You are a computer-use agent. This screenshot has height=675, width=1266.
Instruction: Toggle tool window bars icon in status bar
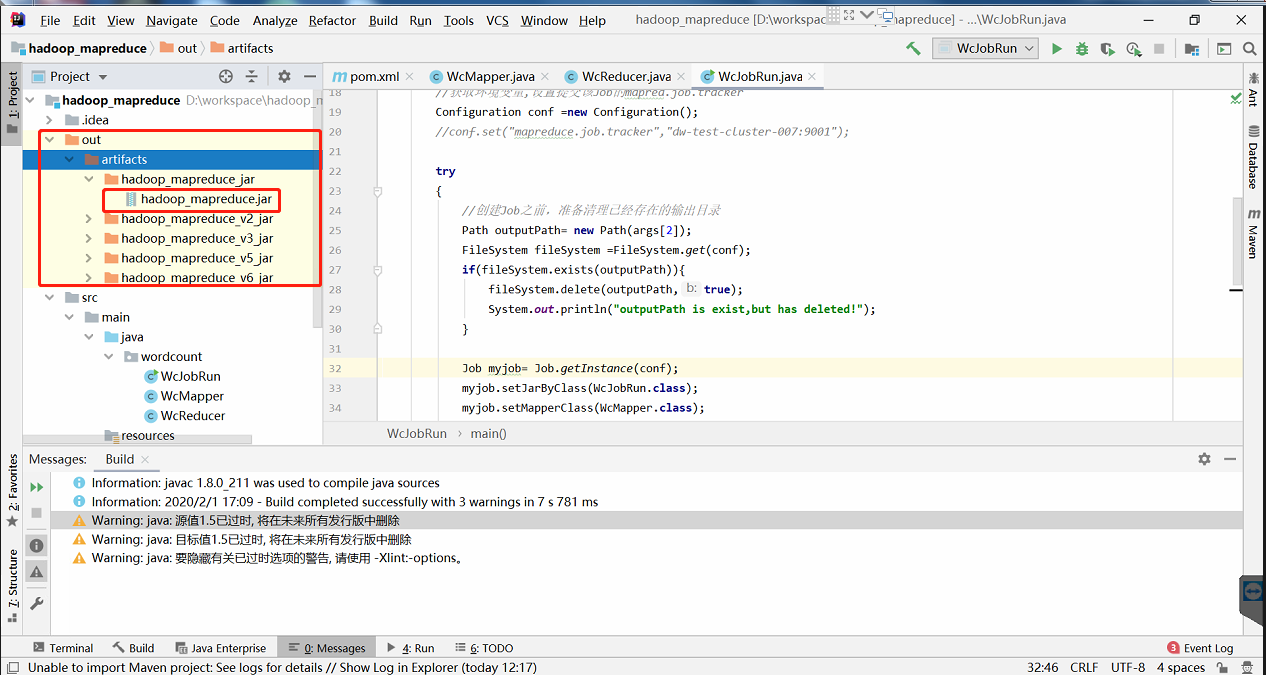click(x=13, y=667)
